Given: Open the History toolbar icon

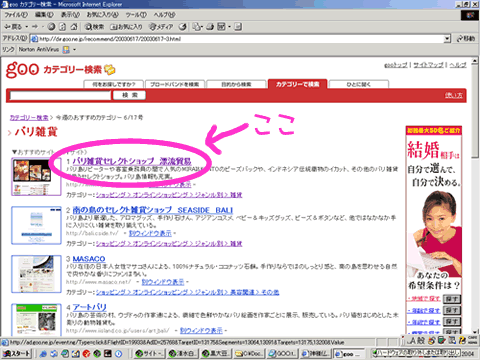Looking at the screenshot, I should point(183,27).
